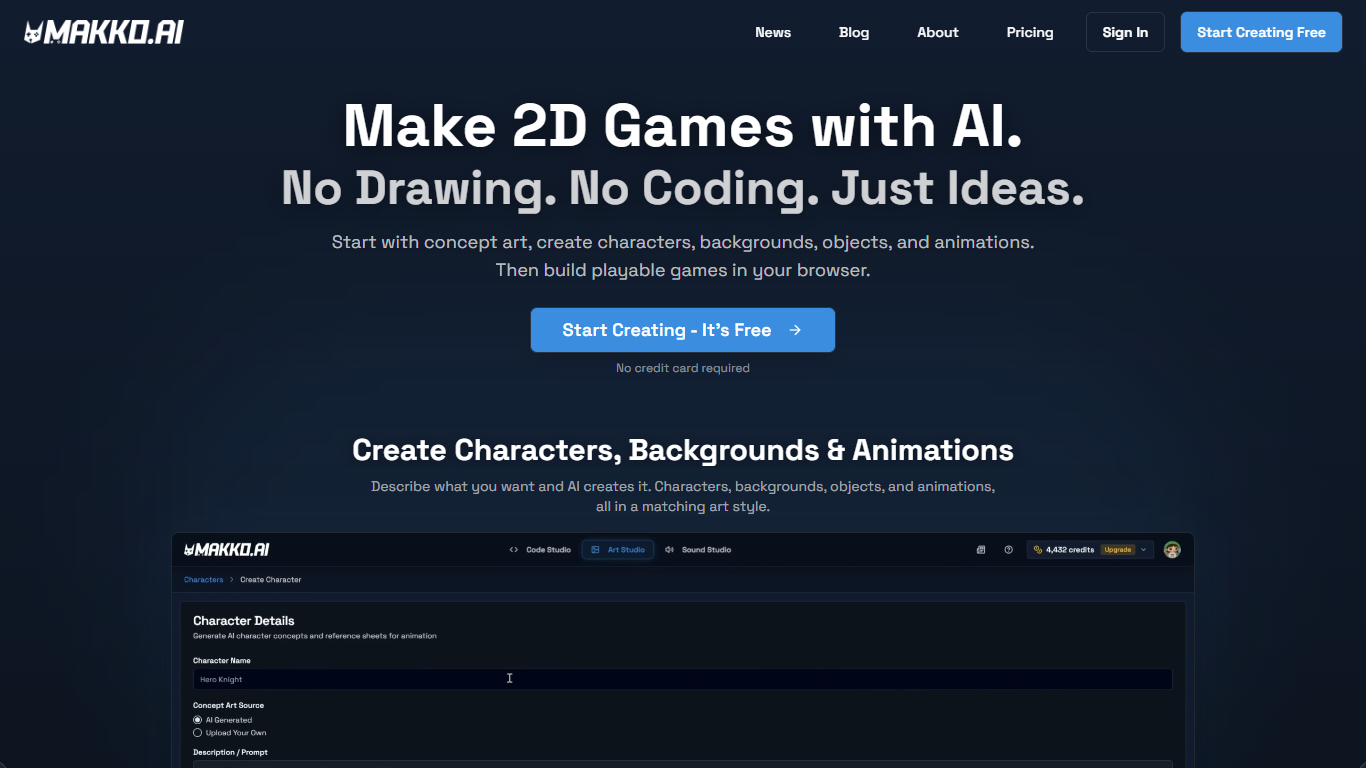This screenshot has width=1366, height=768.
Task: Switch to the Code Studio tab
Action: tap(540, 550)
